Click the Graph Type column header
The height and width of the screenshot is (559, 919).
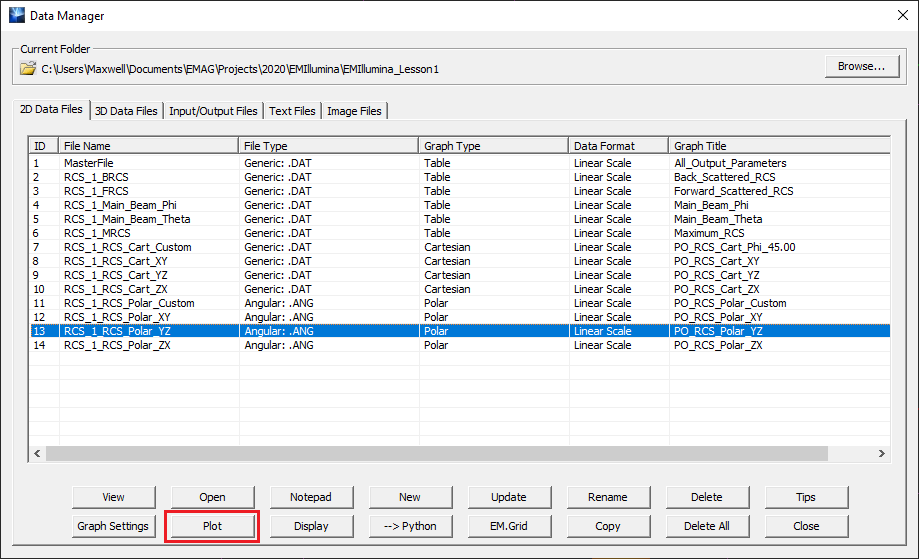tap(493, 146)
